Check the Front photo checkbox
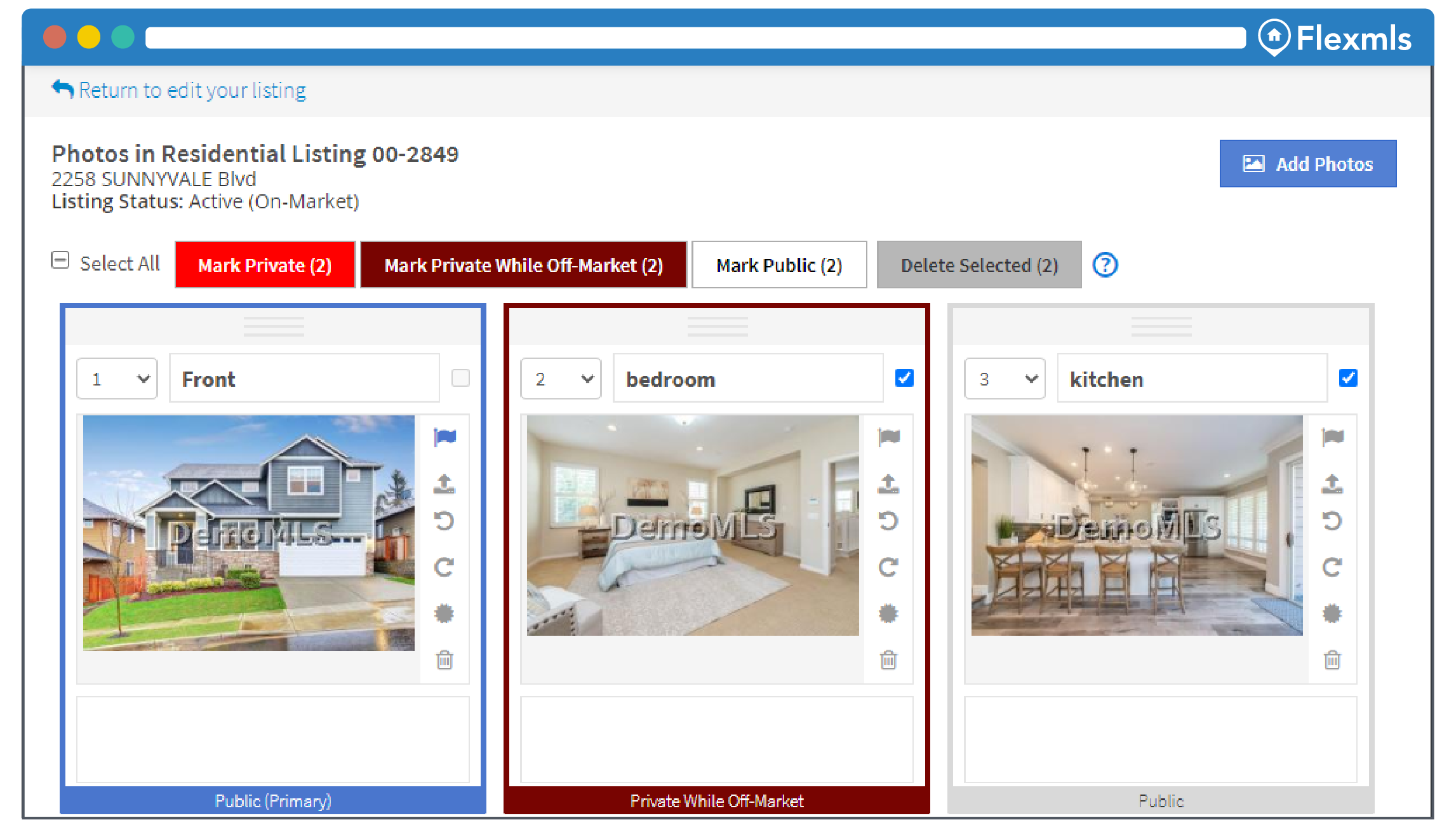1456x832 pixels. (460, 378)
